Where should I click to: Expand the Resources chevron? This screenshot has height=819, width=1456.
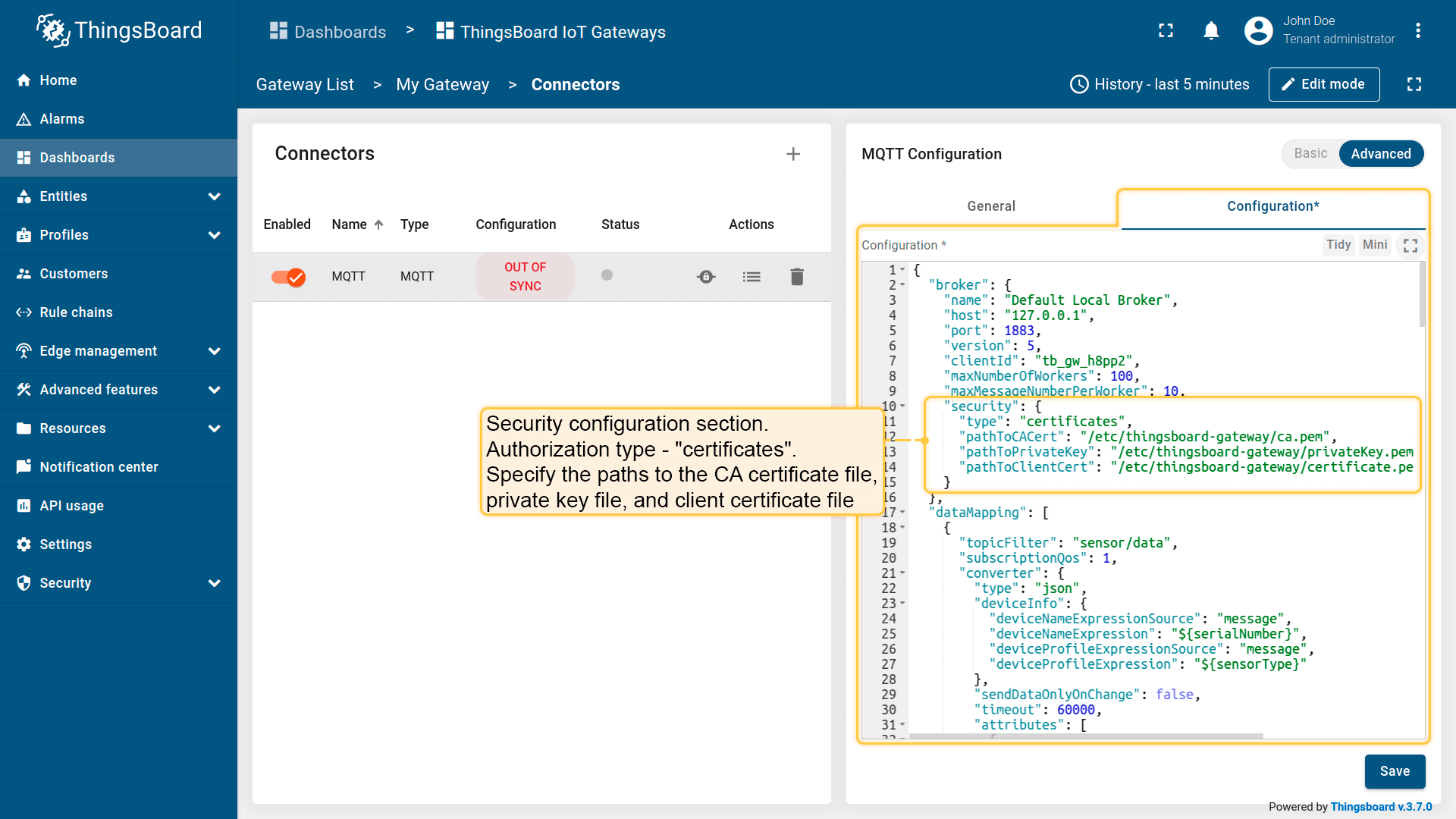click(x=215, y=428)
